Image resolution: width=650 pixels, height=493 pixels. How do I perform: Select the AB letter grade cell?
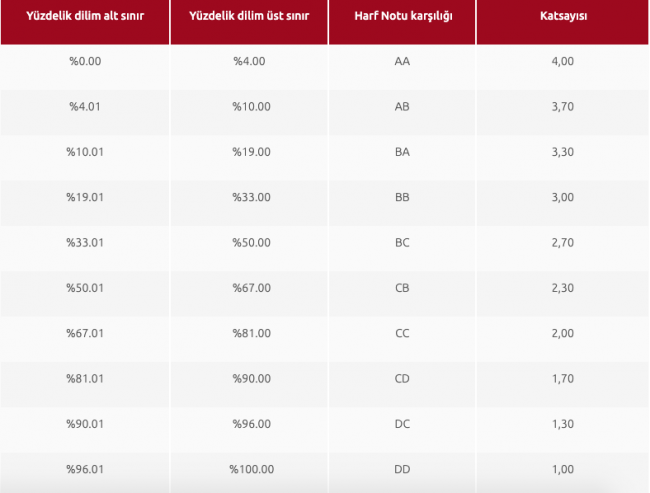coord(402,112)
